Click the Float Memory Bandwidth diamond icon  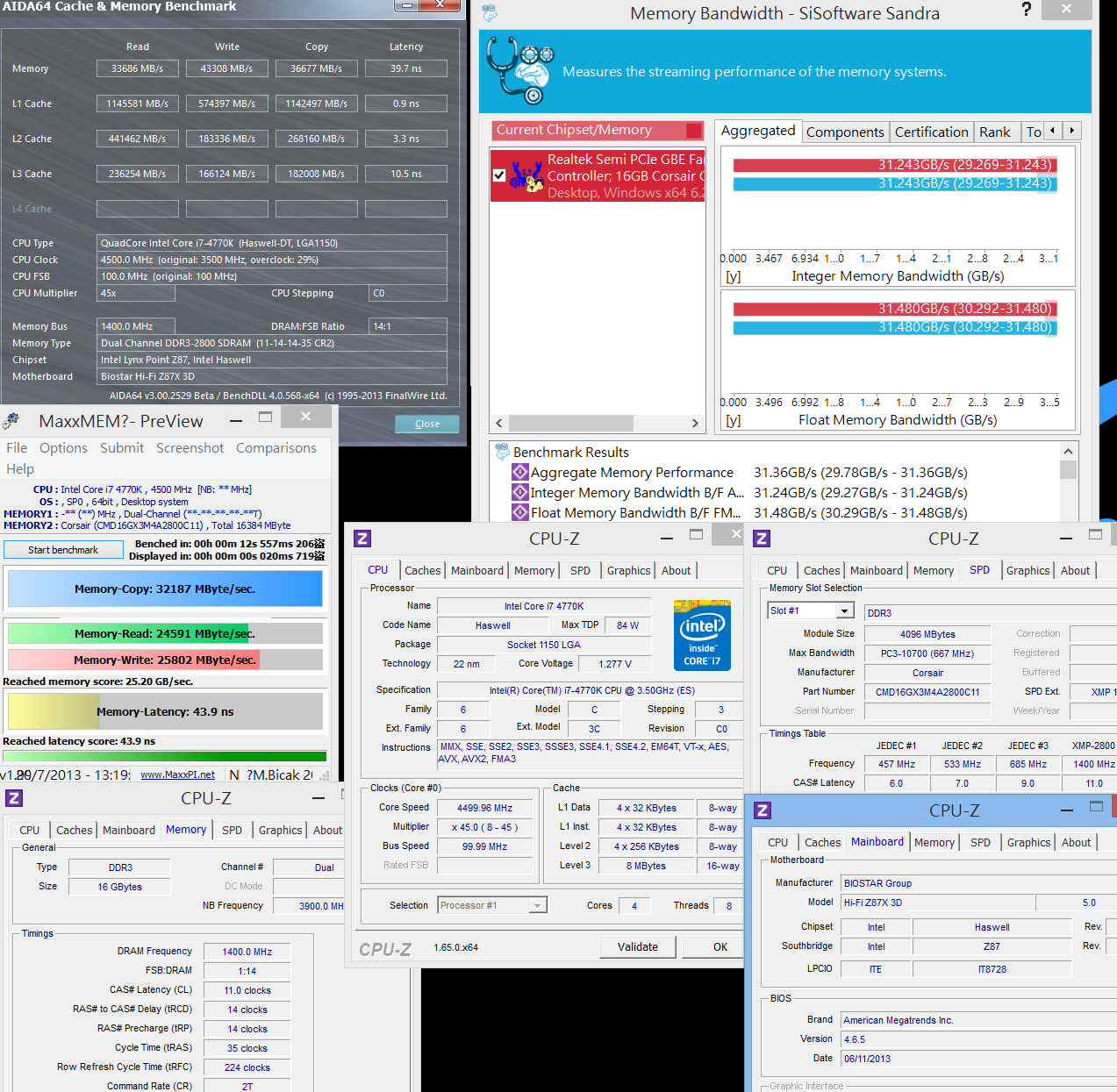(x=520, y=512)
